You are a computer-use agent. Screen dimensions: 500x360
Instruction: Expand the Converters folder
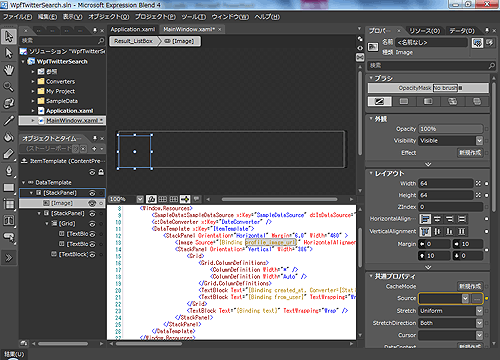click(x=33, y=81)
